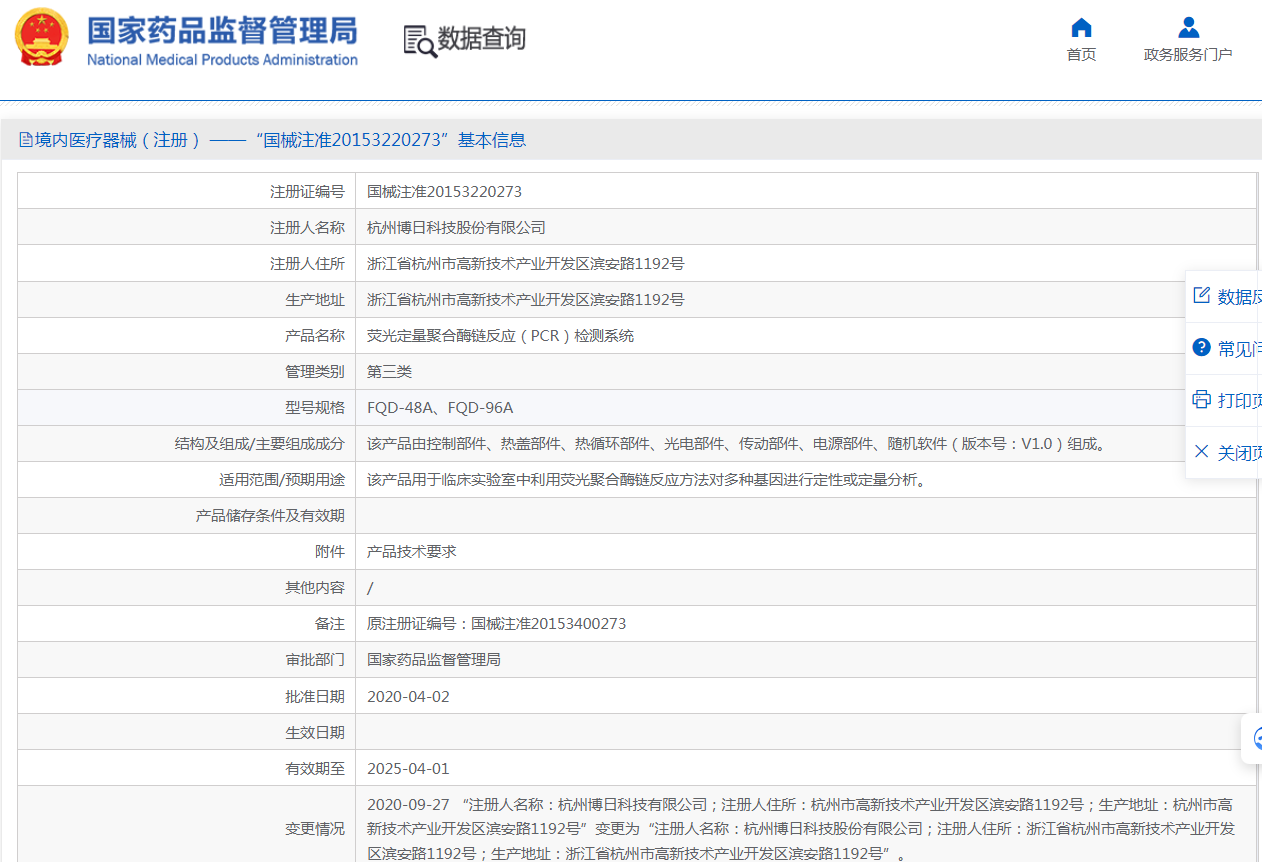Click the 荧光定量聚合酶链反应（PCR）检测系统 product name

[501, 335]
